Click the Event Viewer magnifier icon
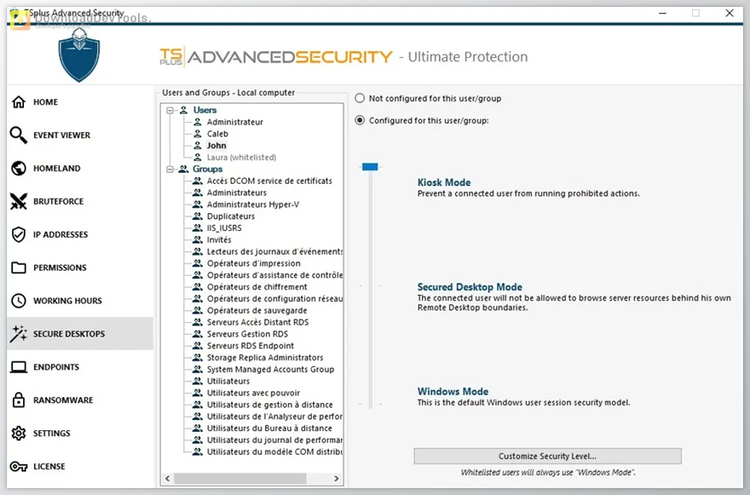This screenshot has width=750, height=495. (x=19, y=135)
